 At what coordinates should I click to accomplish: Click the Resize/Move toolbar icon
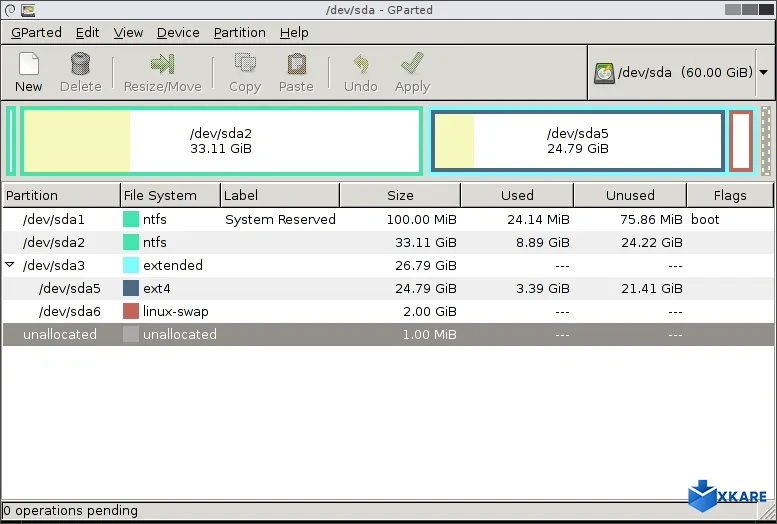[162, 65]
